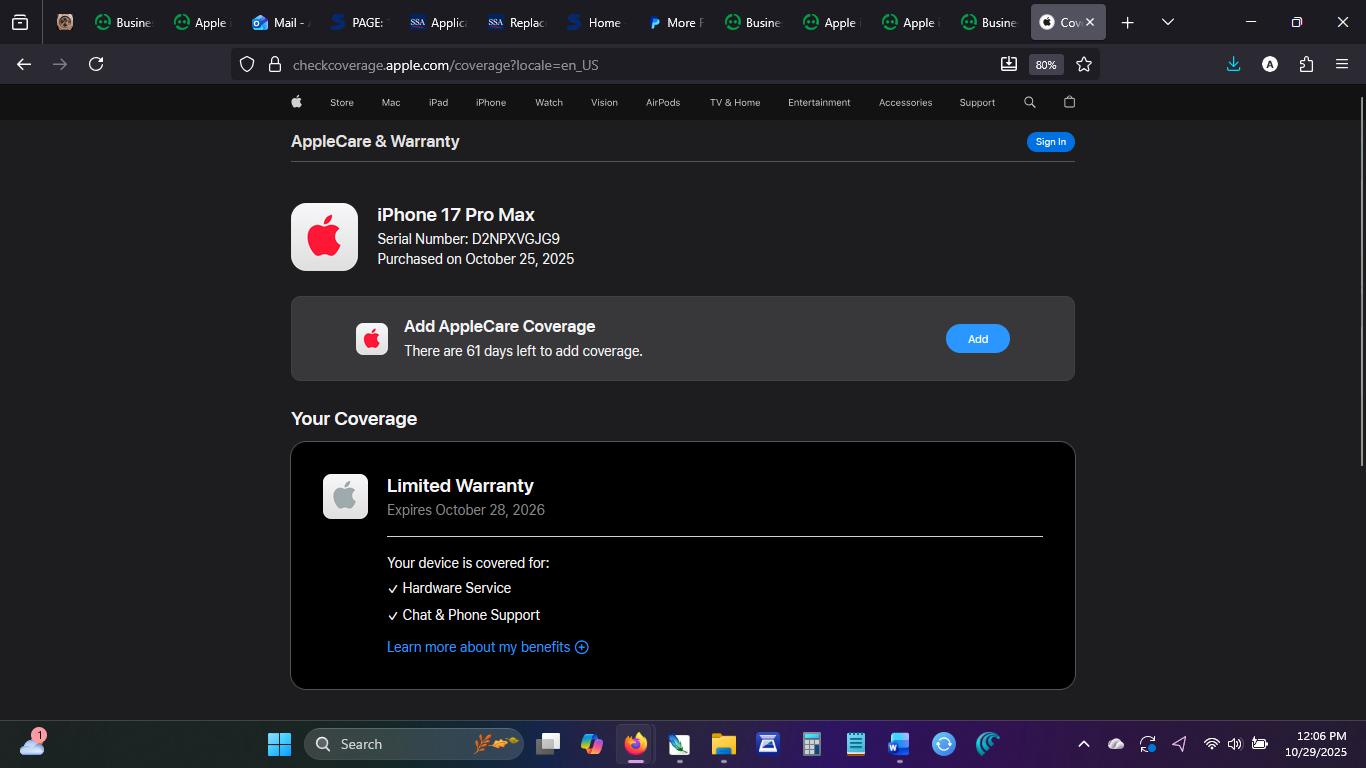Image resolution: width=1366 pixels, height=768 pixels.
Task: Open the shopping bag icon
Action: point(1069,102)
